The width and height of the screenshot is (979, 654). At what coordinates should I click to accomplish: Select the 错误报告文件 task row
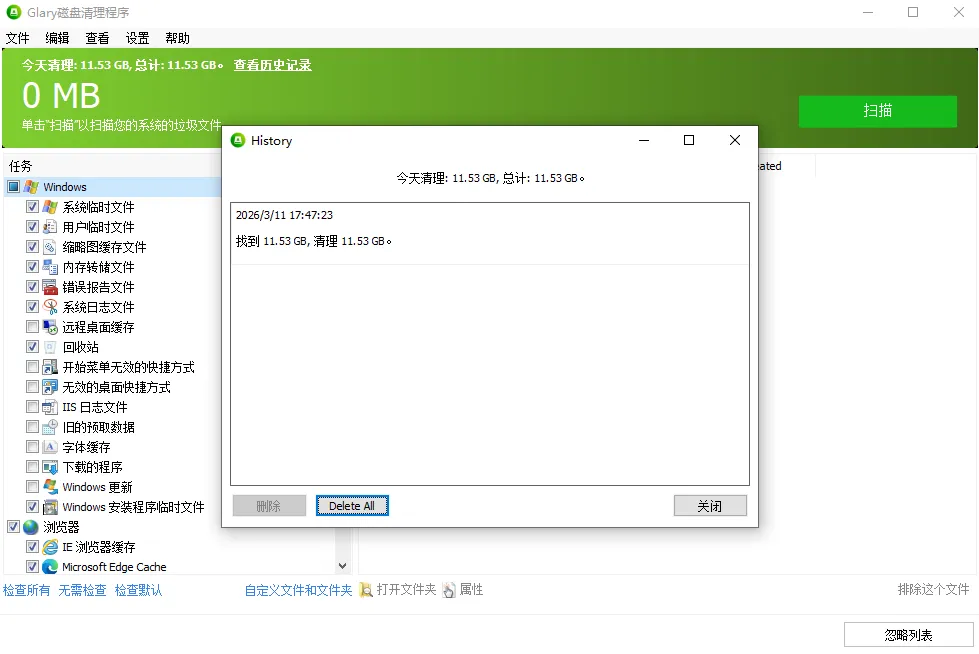98,287
